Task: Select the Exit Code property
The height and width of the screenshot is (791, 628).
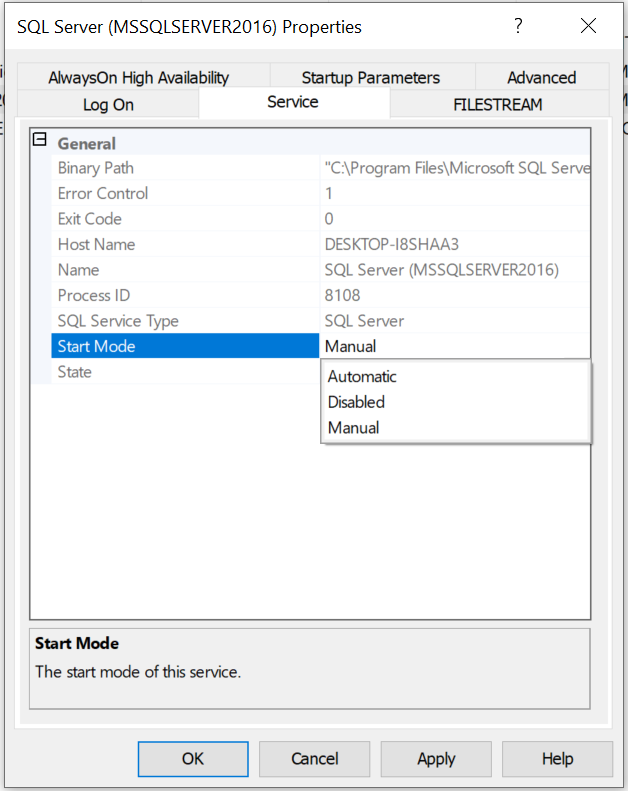Action: coord(185,219)
